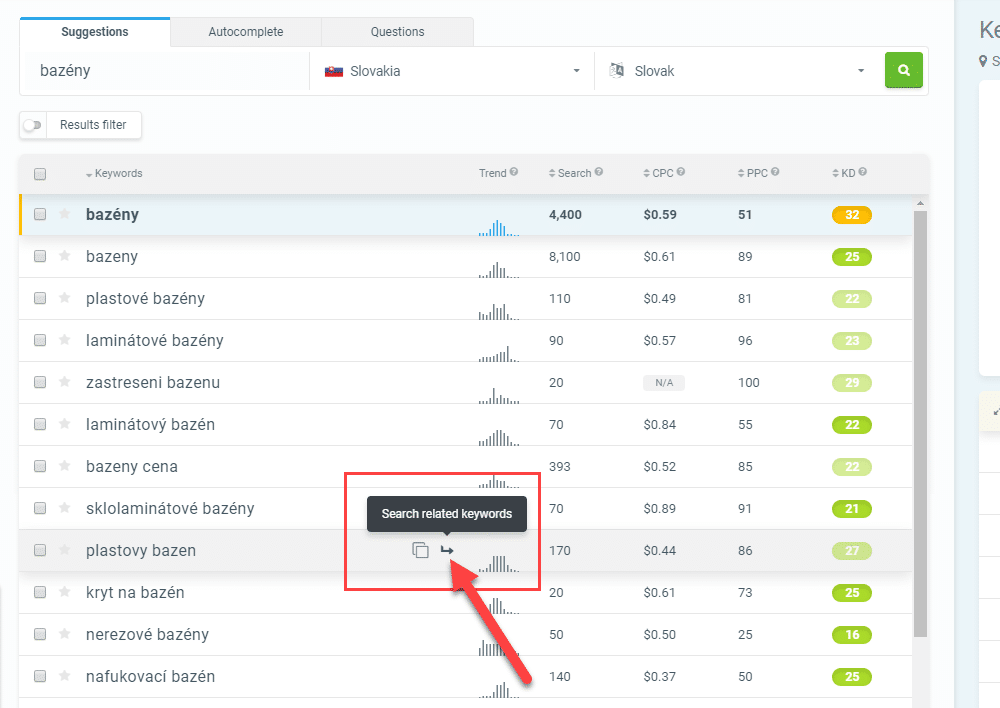Star the keyword kryt na bazén
1000x708 pixels.
click(64, 592)
